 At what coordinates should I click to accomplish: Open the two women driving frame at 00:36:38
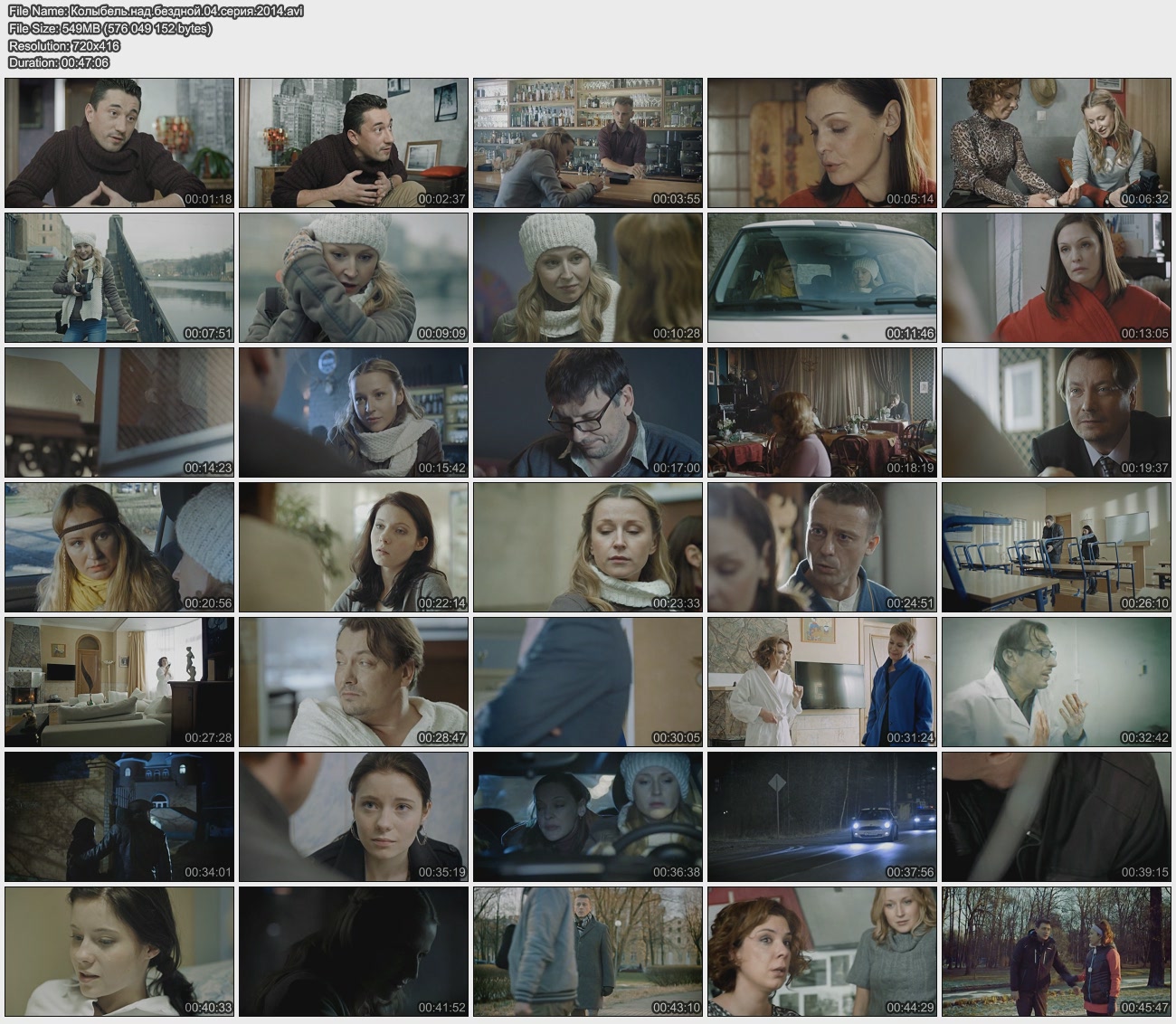click(x=587, y=817)
